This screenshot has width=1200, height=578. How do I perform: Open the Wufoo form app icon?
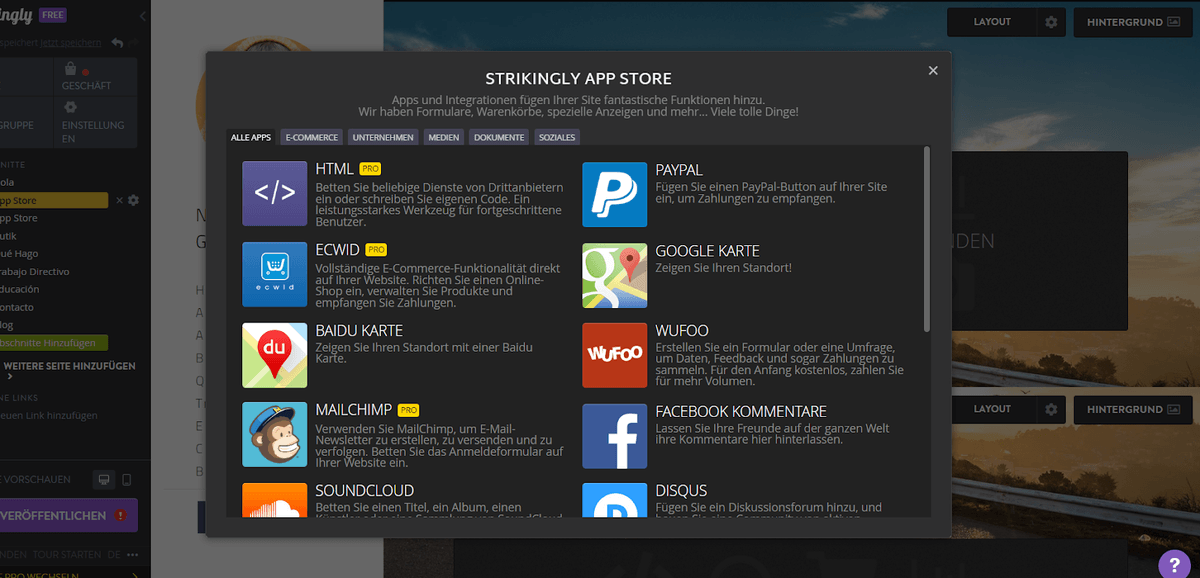615,355
